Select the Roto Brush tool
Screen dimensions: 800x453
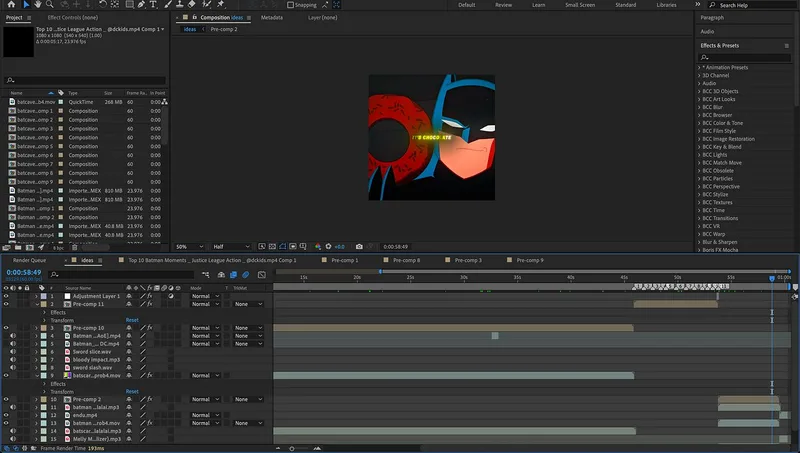point(207,5)
